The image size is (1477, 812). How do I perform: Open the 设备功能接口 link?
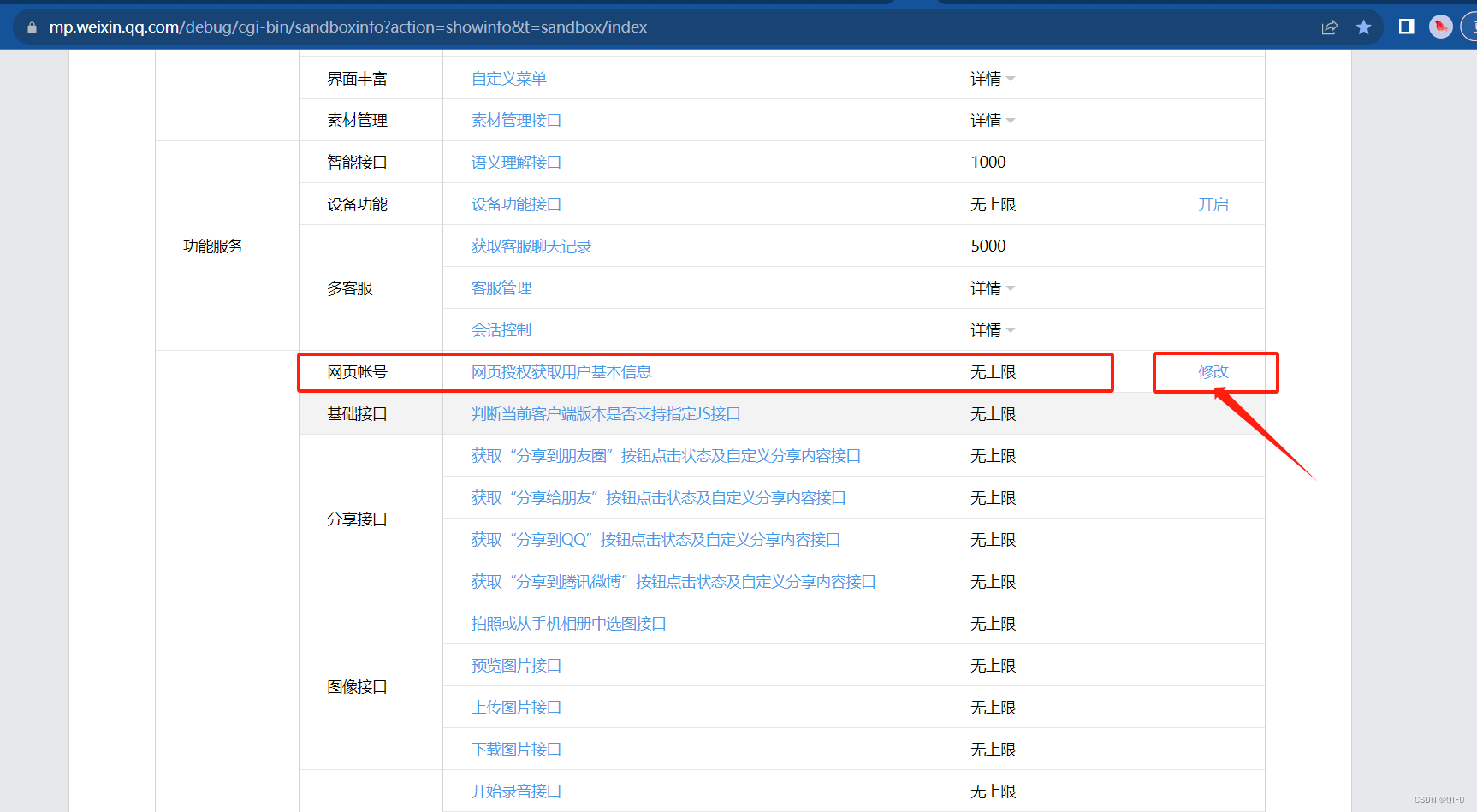tap(516, 204)
